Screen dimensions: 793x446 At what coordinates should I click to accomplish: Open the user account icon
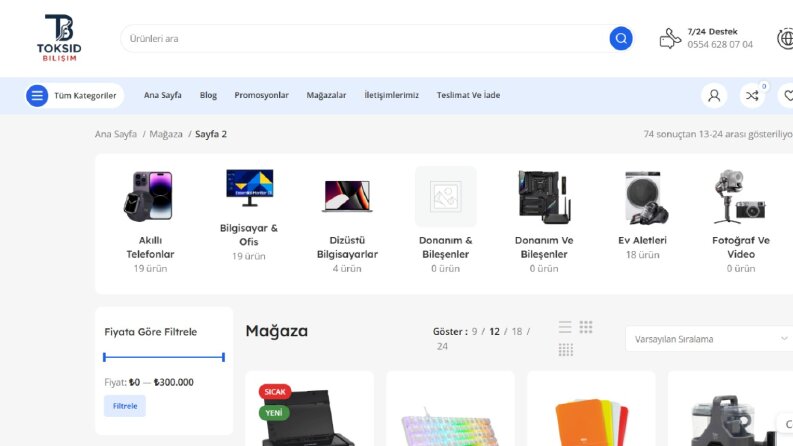tap(714, 95)
